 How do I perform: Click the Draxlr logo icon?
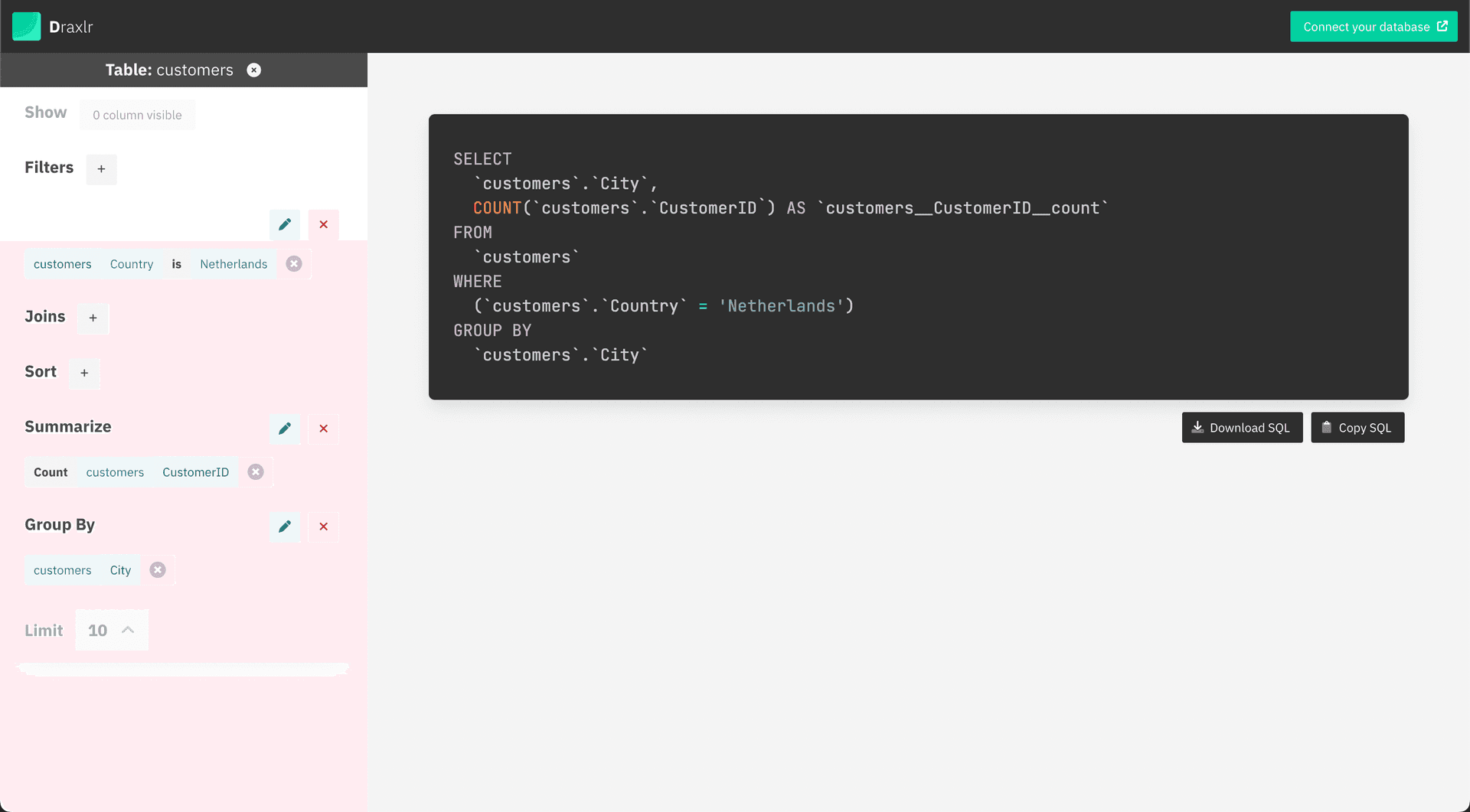click(x=26, y=27)
